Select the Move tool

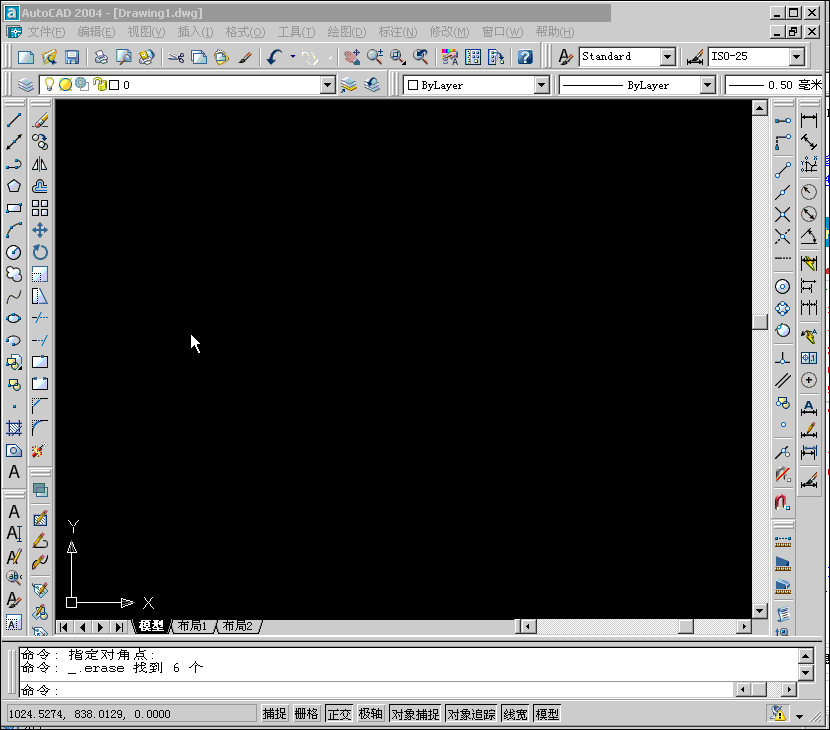[x=40, y=230]
